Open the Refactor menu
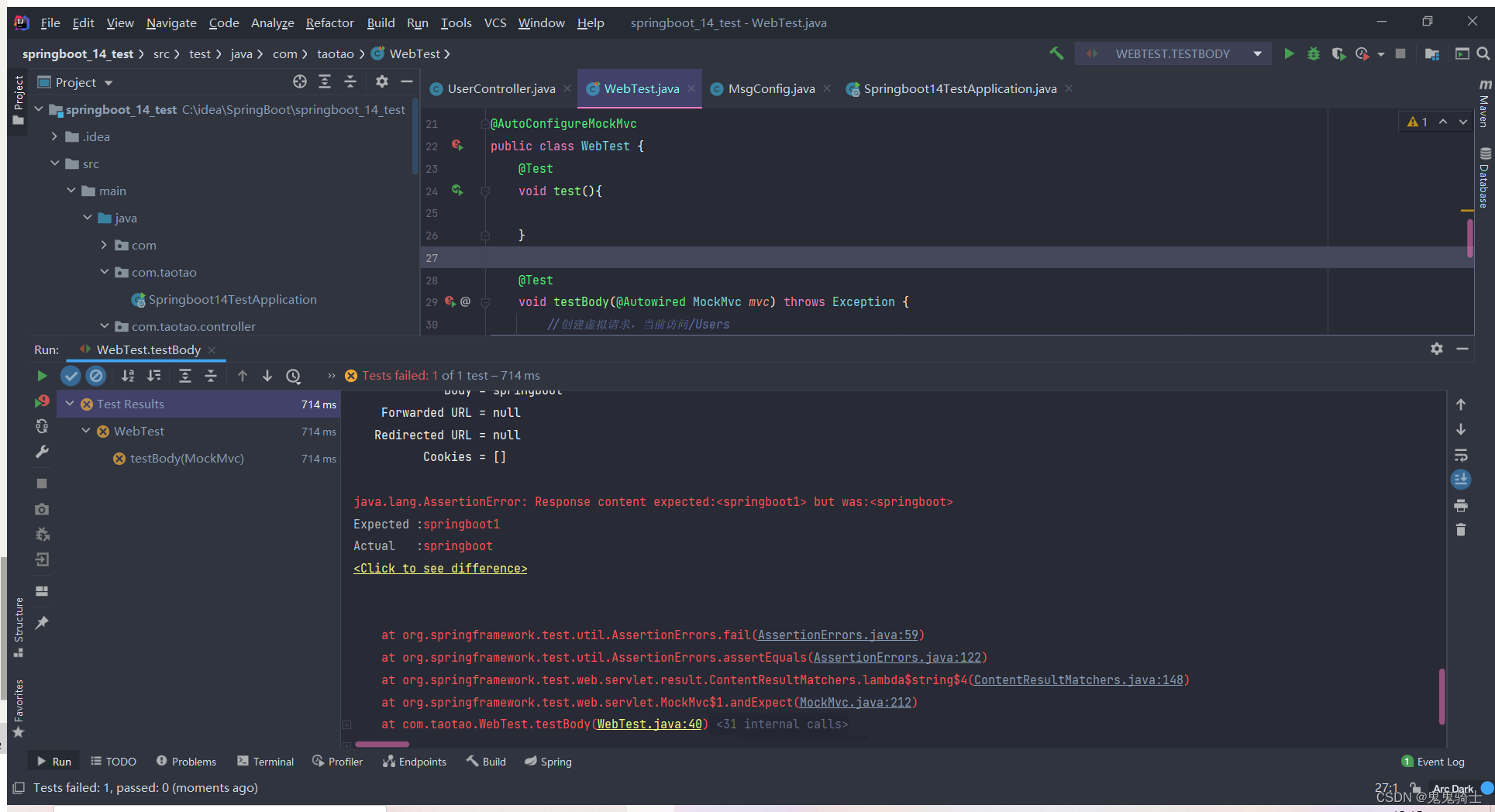1495x812 pixels. (329, 22)
